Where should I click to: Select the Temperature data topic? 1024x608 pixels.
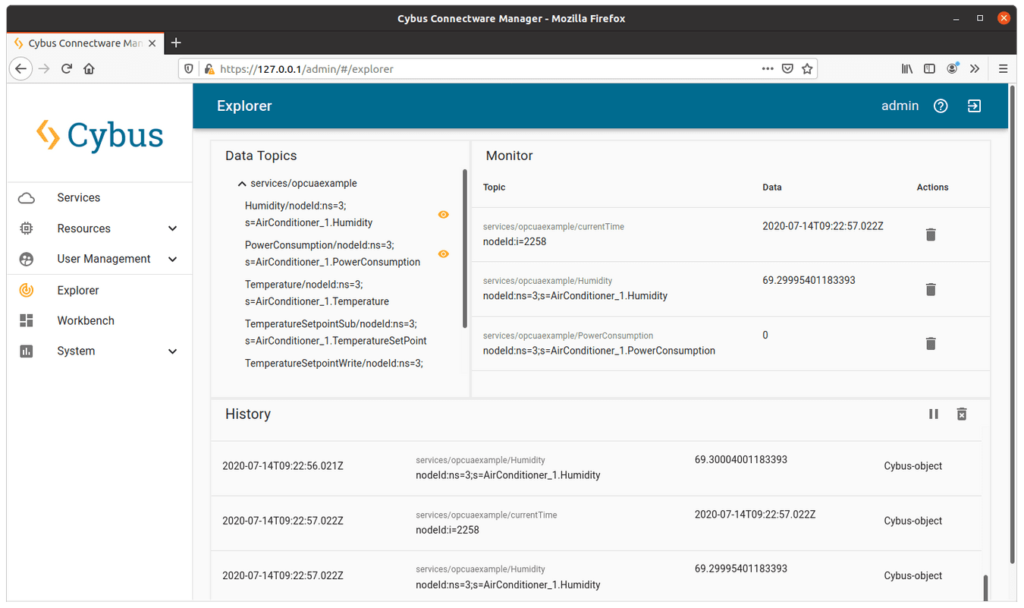317,293
